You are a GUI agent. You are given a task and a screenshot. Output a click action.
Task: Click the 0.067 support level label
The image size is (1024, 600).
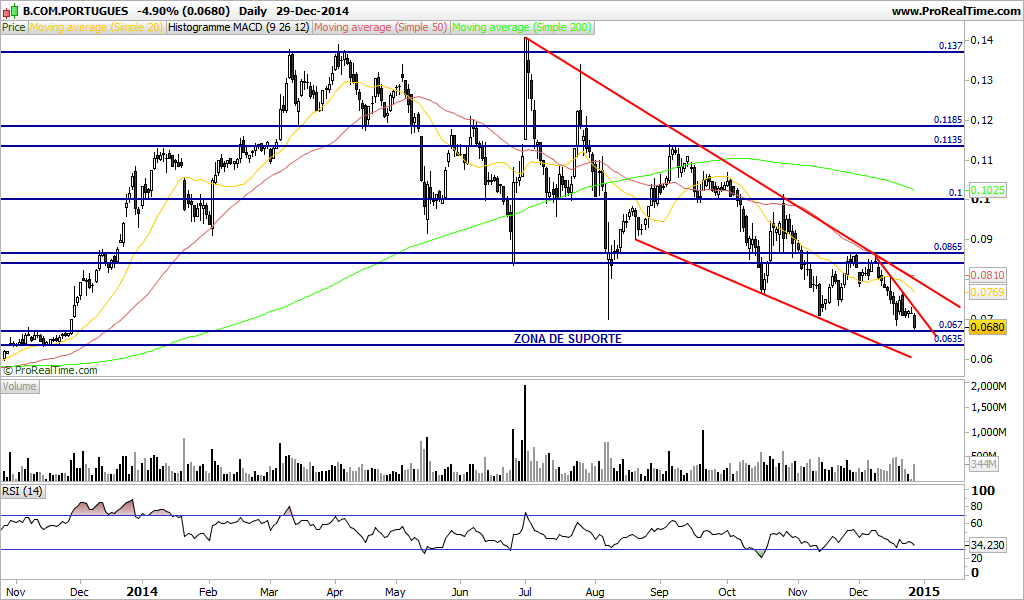[950, 324]
